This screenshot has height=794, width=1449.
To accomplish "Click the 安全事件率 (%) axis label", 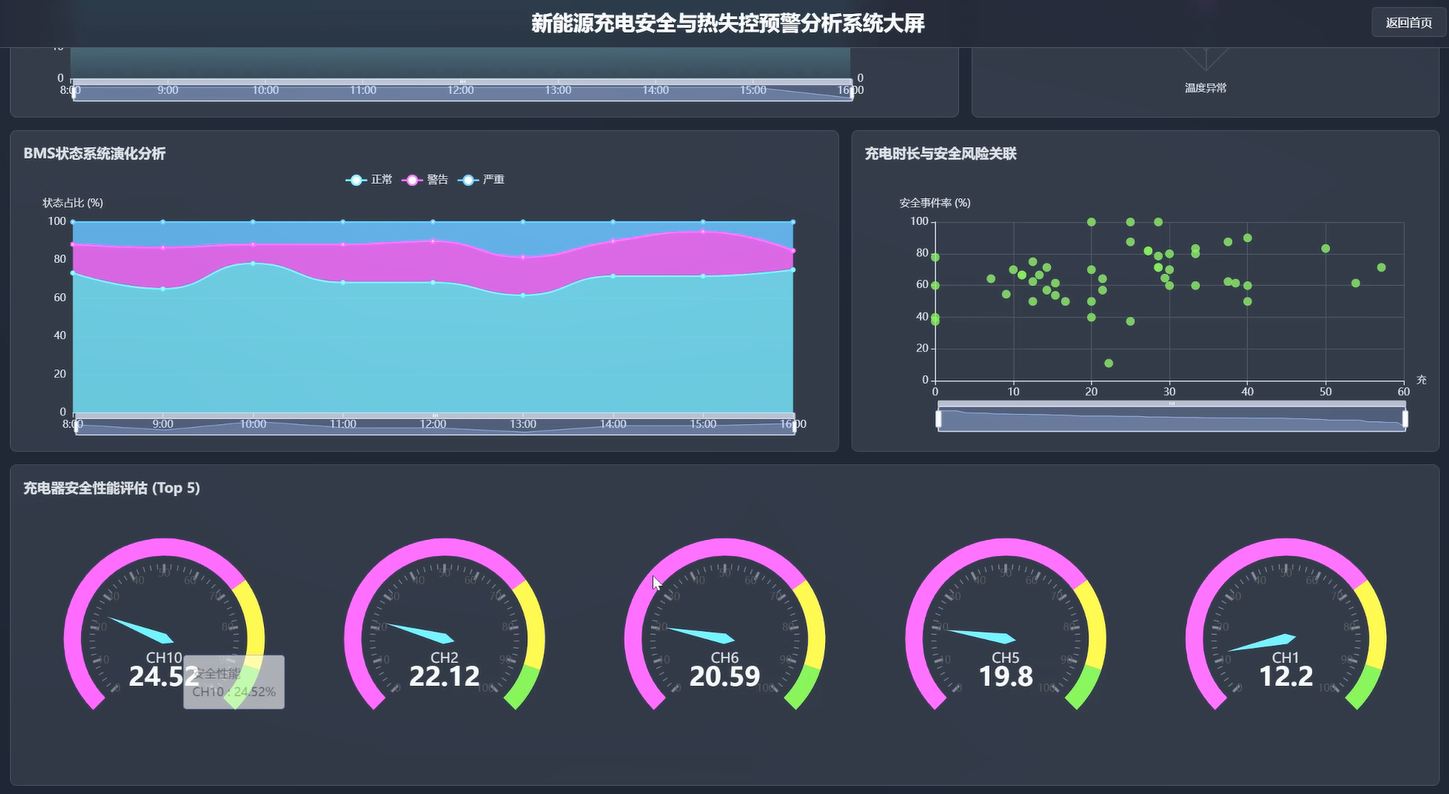I will (933, 202).
